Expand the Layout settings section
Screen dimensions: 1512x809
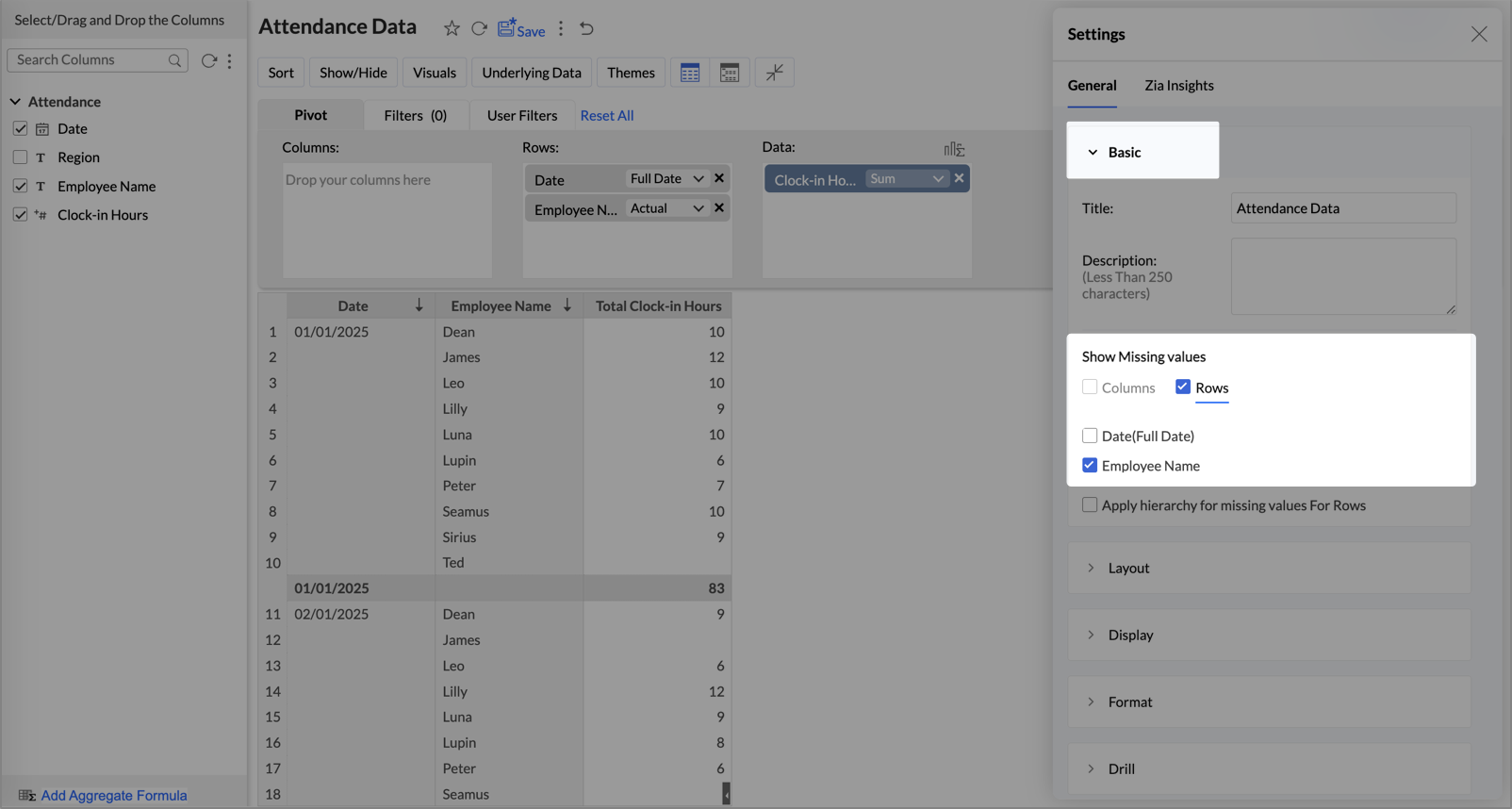pyautogui.click(x=1128, y=569)
